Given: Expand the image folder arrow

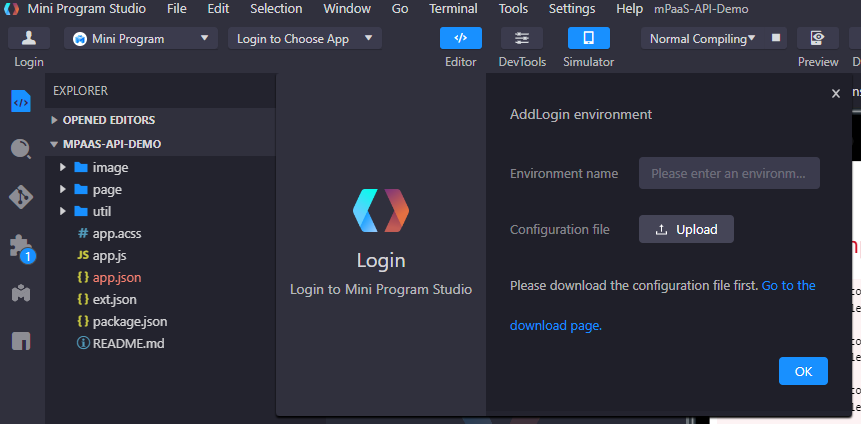Looking at the screenshot, I should point(63,167).
